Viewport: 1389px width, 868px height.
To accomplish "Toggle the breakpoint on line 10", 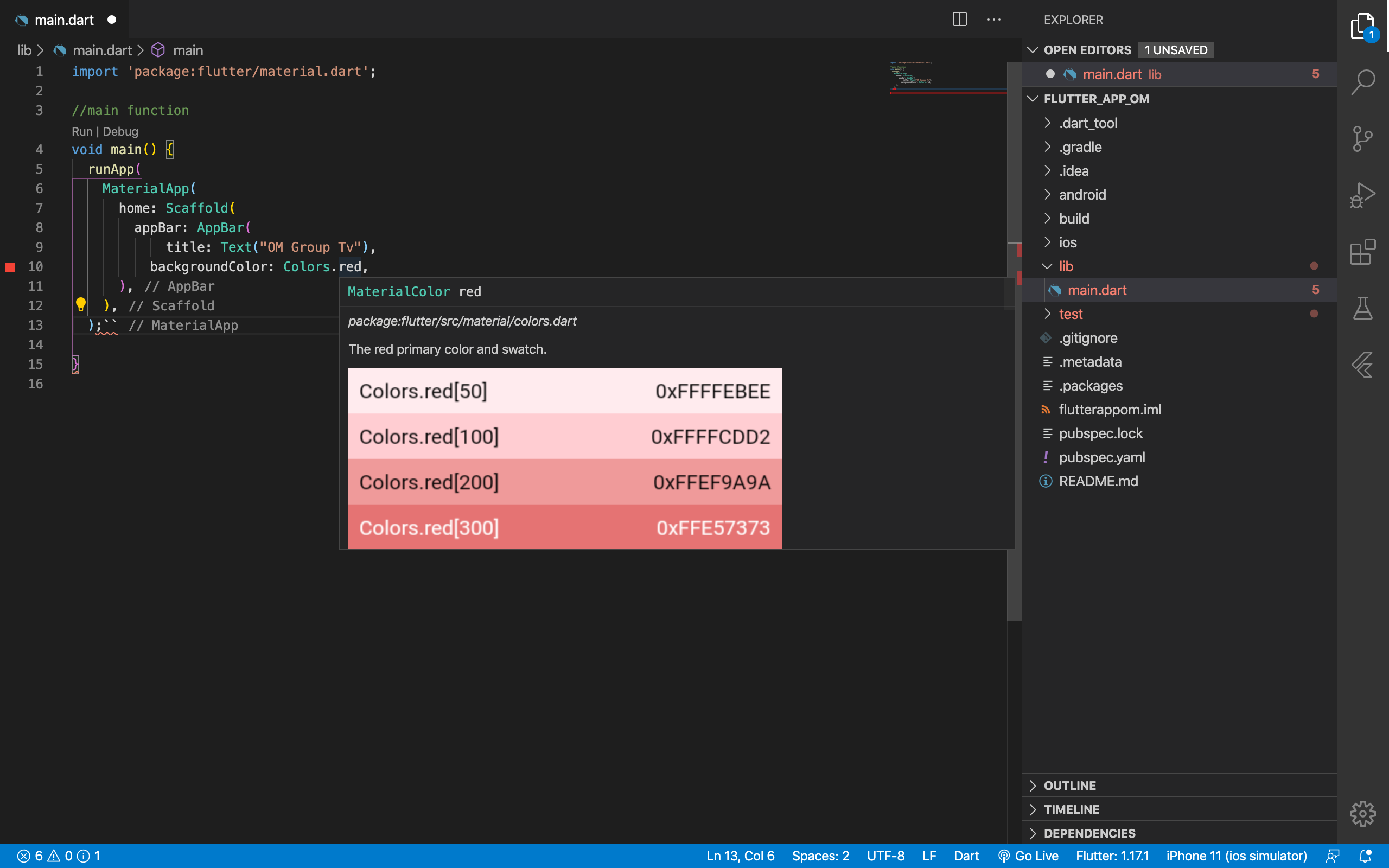I will (x=10, y=267).
